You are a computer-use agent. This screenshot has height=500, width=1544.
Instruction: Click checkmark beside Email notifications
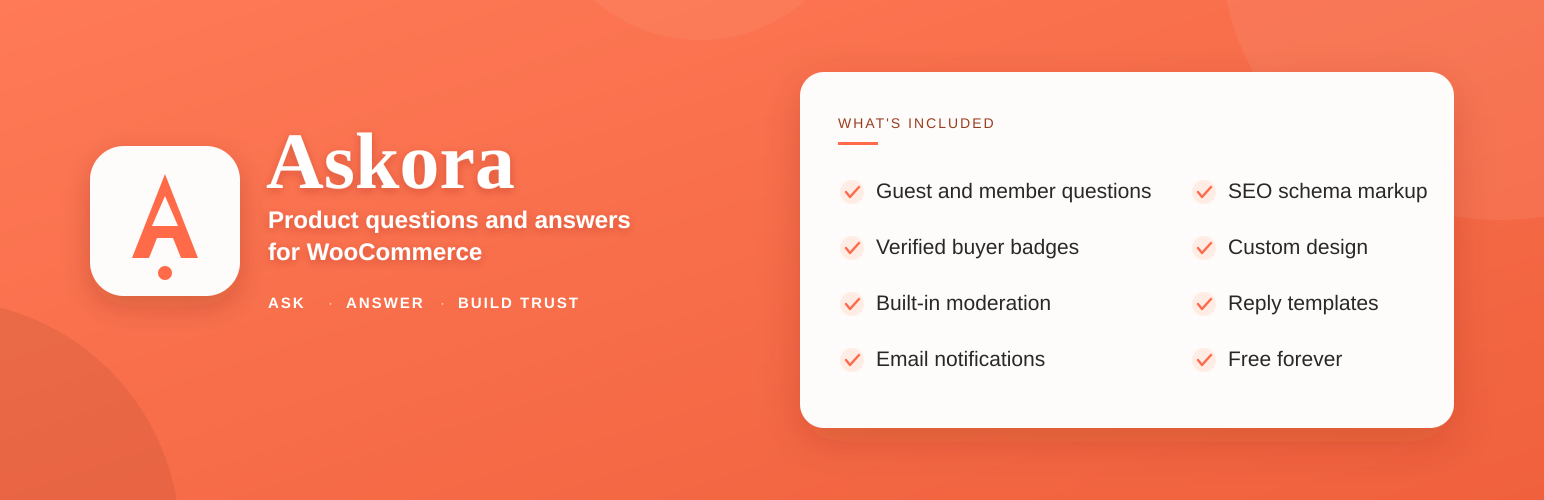(852, 360)
